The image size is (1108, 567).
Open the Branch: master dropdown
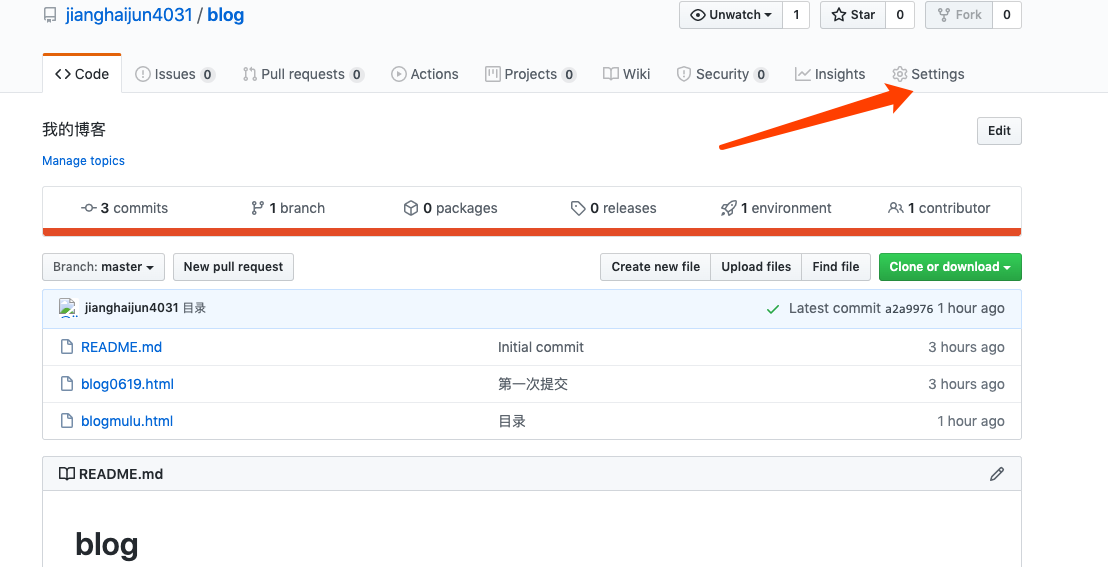pos(103,267)
